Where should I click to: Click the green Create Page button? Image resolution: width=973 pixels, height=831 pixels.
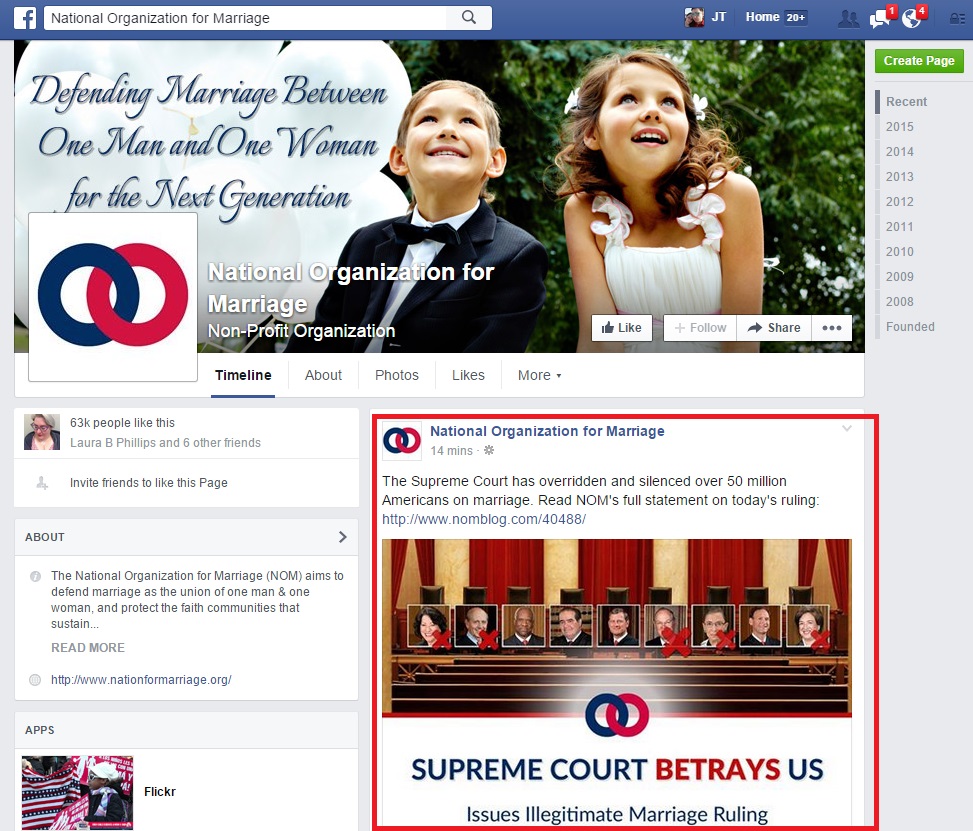coord(919,61)
